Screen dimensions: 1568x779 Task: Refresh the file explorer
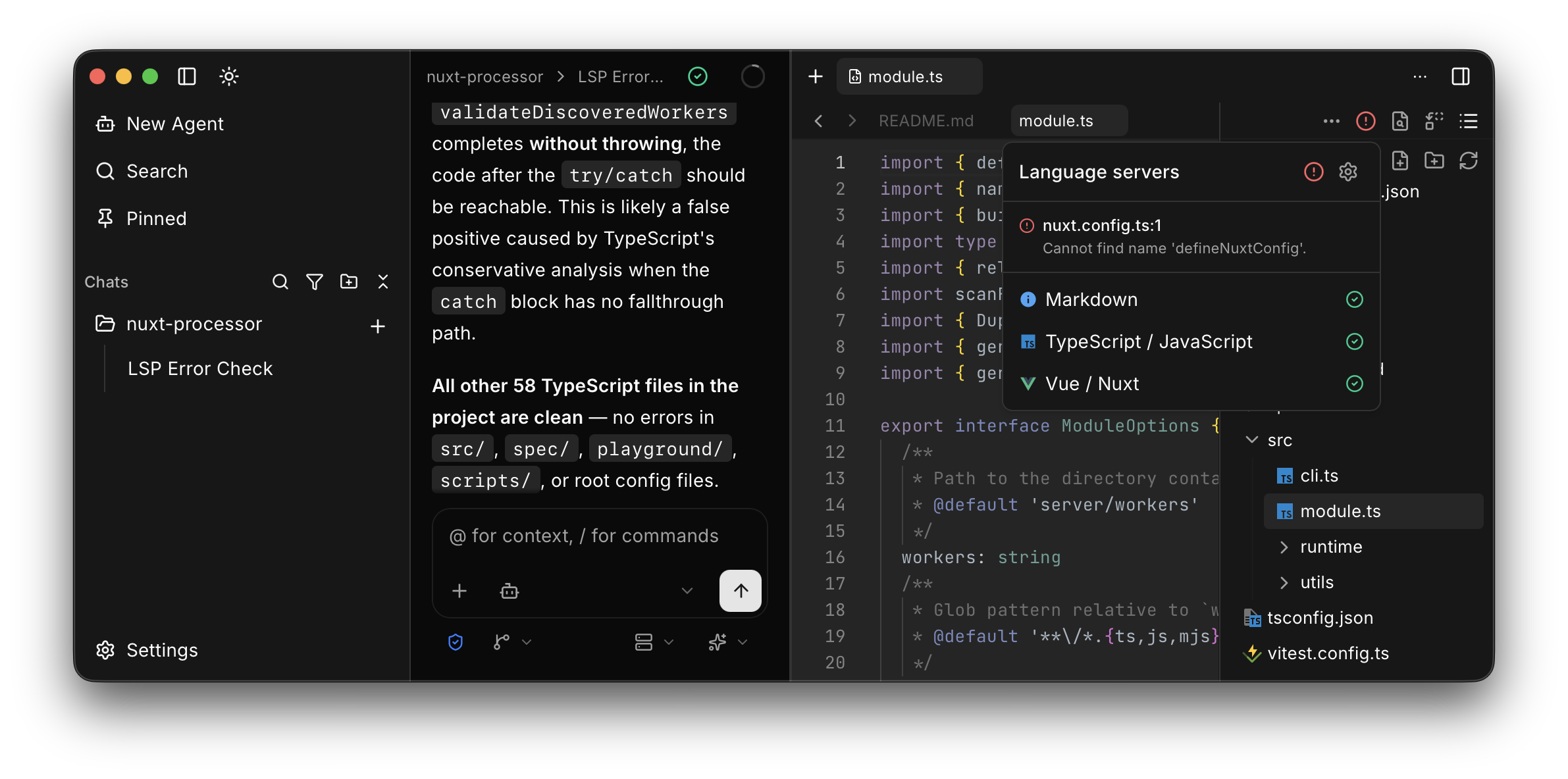pyautogui.click(x=1469, y=161)
